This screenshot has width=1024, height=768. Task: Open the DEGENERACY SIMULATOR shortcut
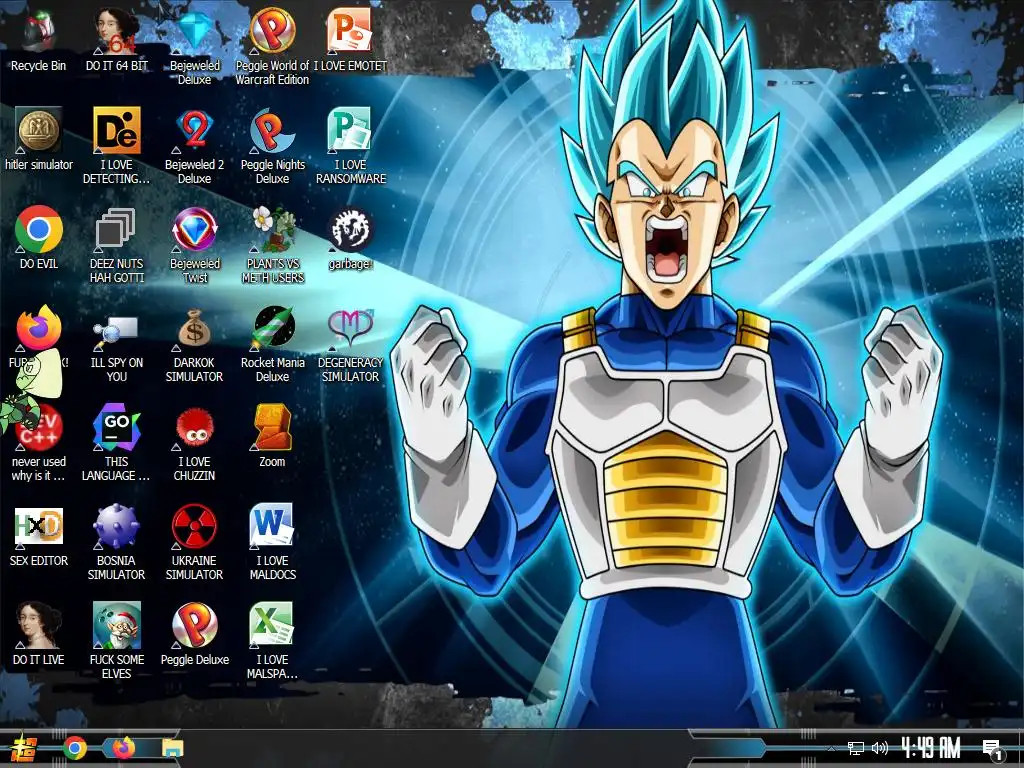click(x=350, y=344)
